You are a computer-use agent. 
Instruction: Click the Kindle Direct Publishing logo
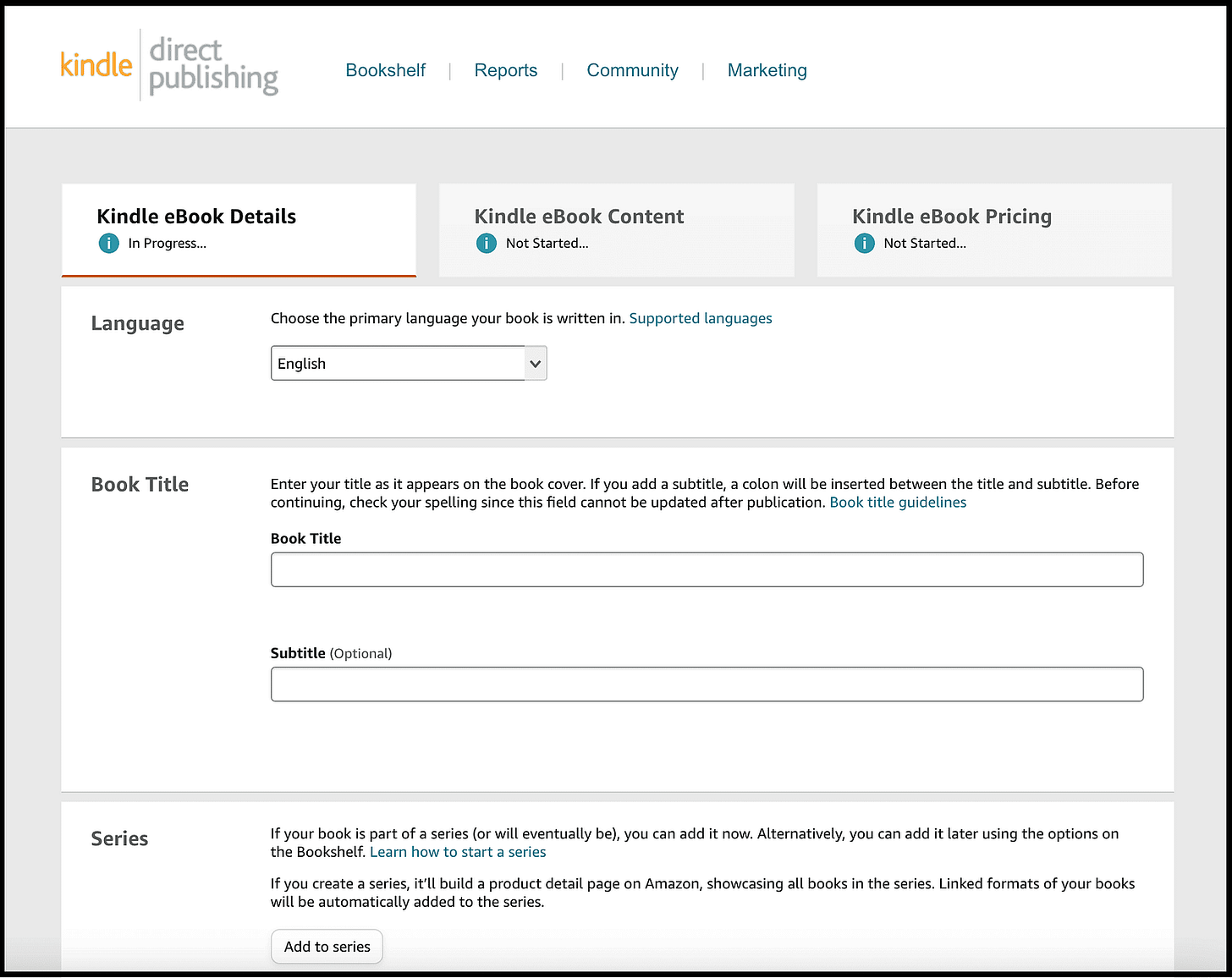[169, 66]
